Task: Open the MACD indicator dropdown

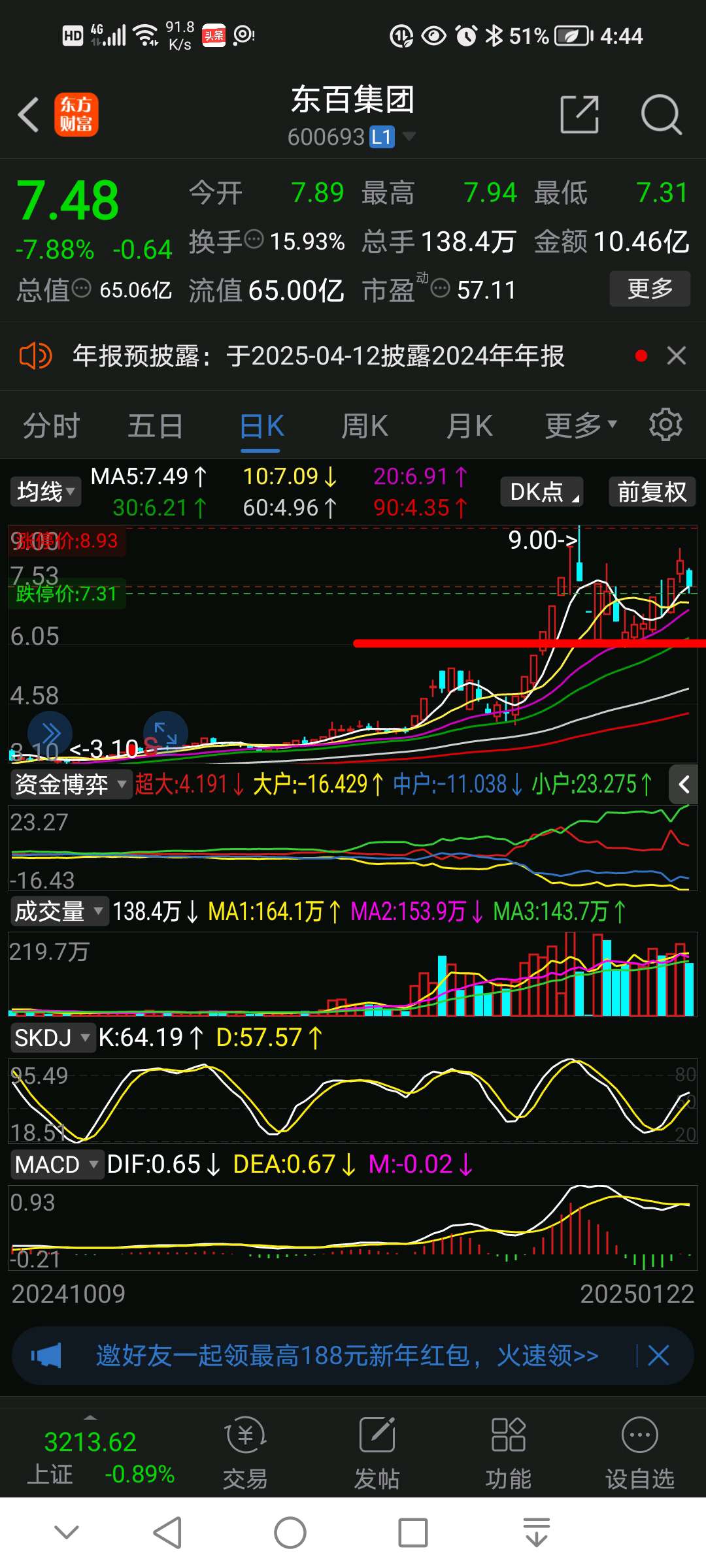Action: point(57,1164)
